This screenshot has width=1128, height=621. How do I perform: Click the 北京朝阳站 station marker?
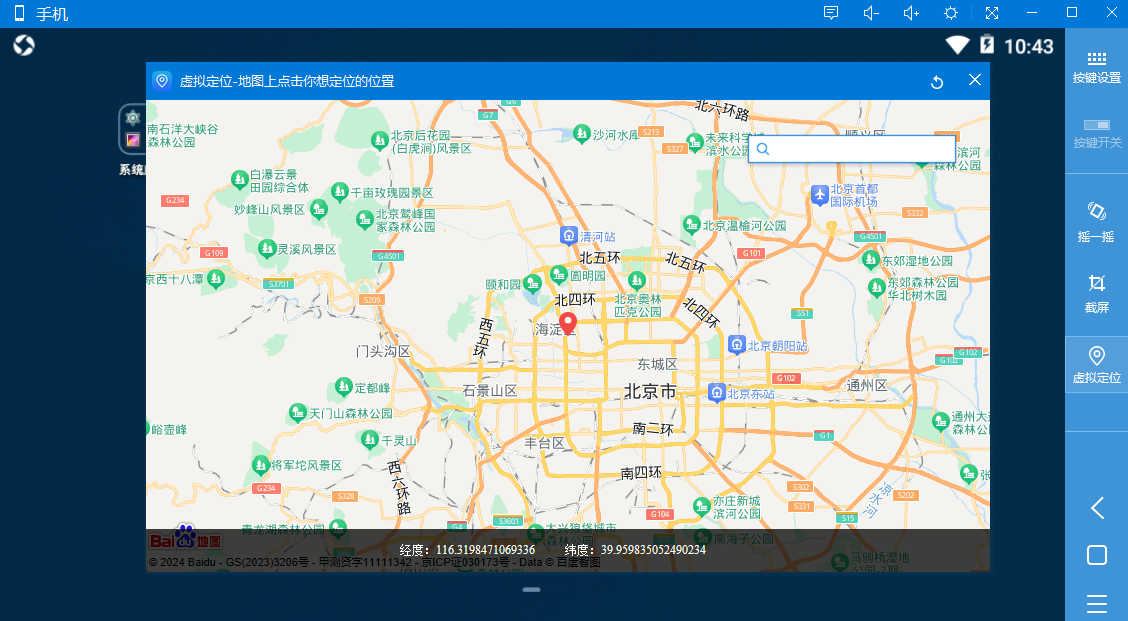tap(737, 345)
